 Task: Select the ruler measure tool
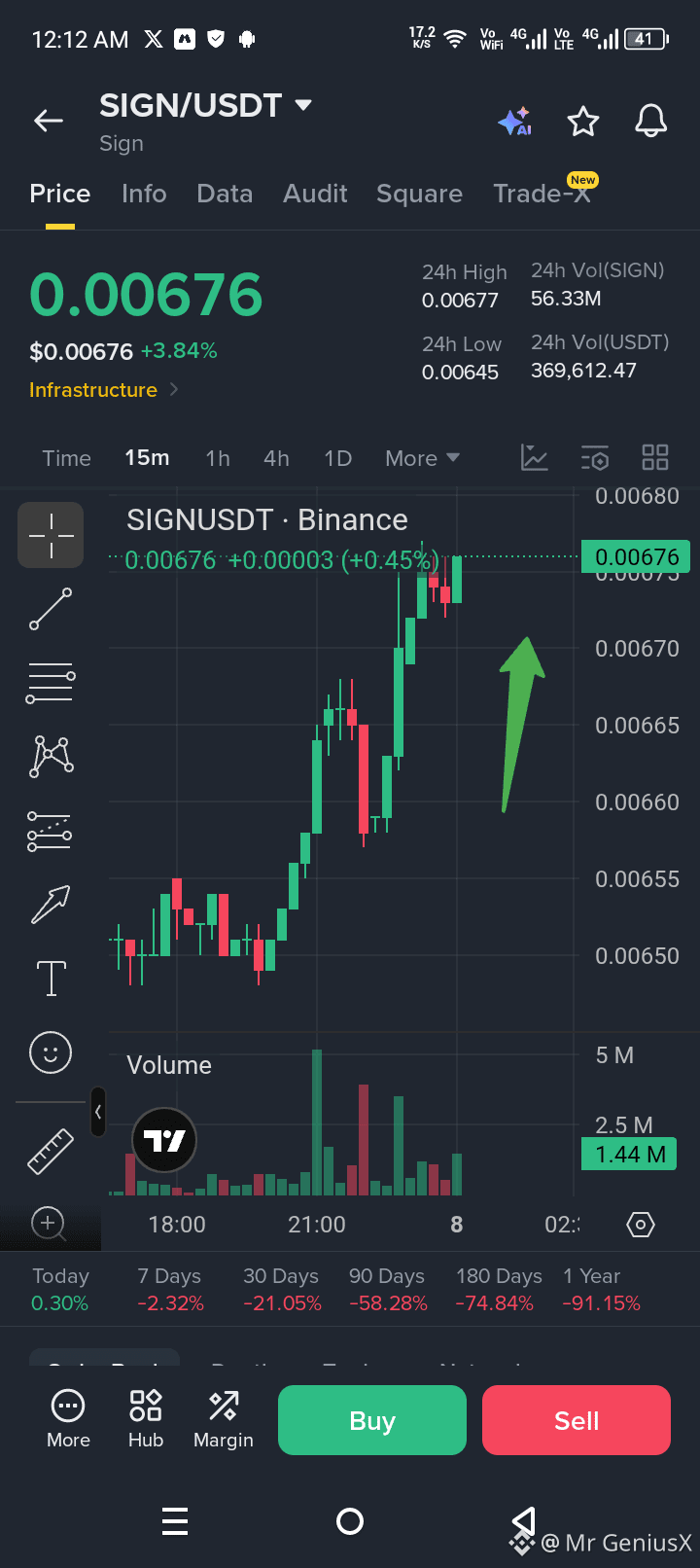click(x=51, y=1151)
